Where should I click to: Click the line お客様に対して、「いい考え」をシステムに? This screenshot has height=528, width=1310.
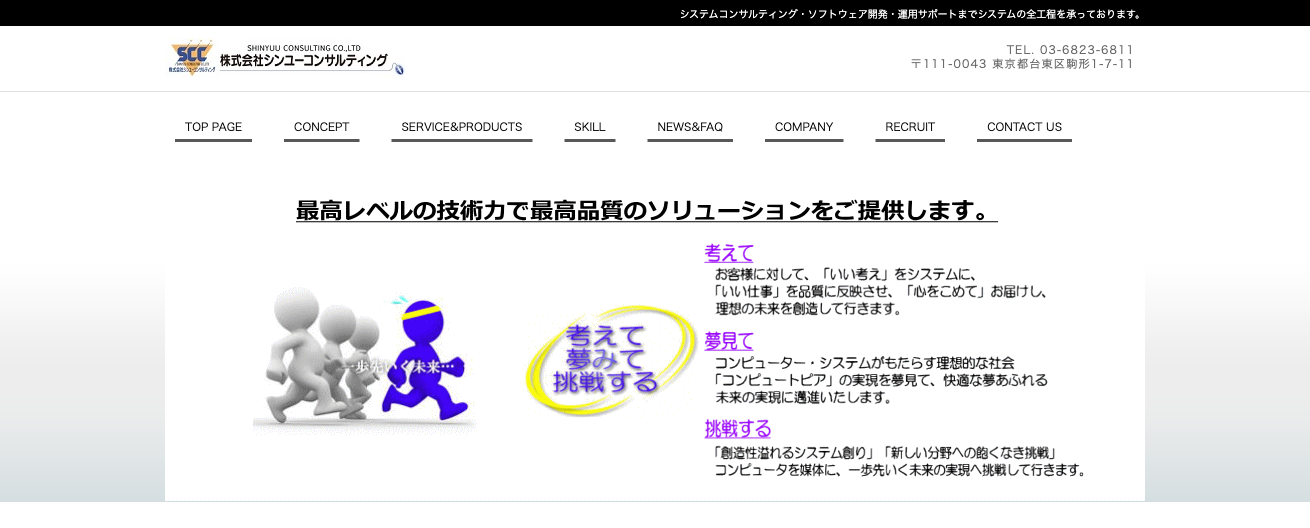(x=846, y=274)
